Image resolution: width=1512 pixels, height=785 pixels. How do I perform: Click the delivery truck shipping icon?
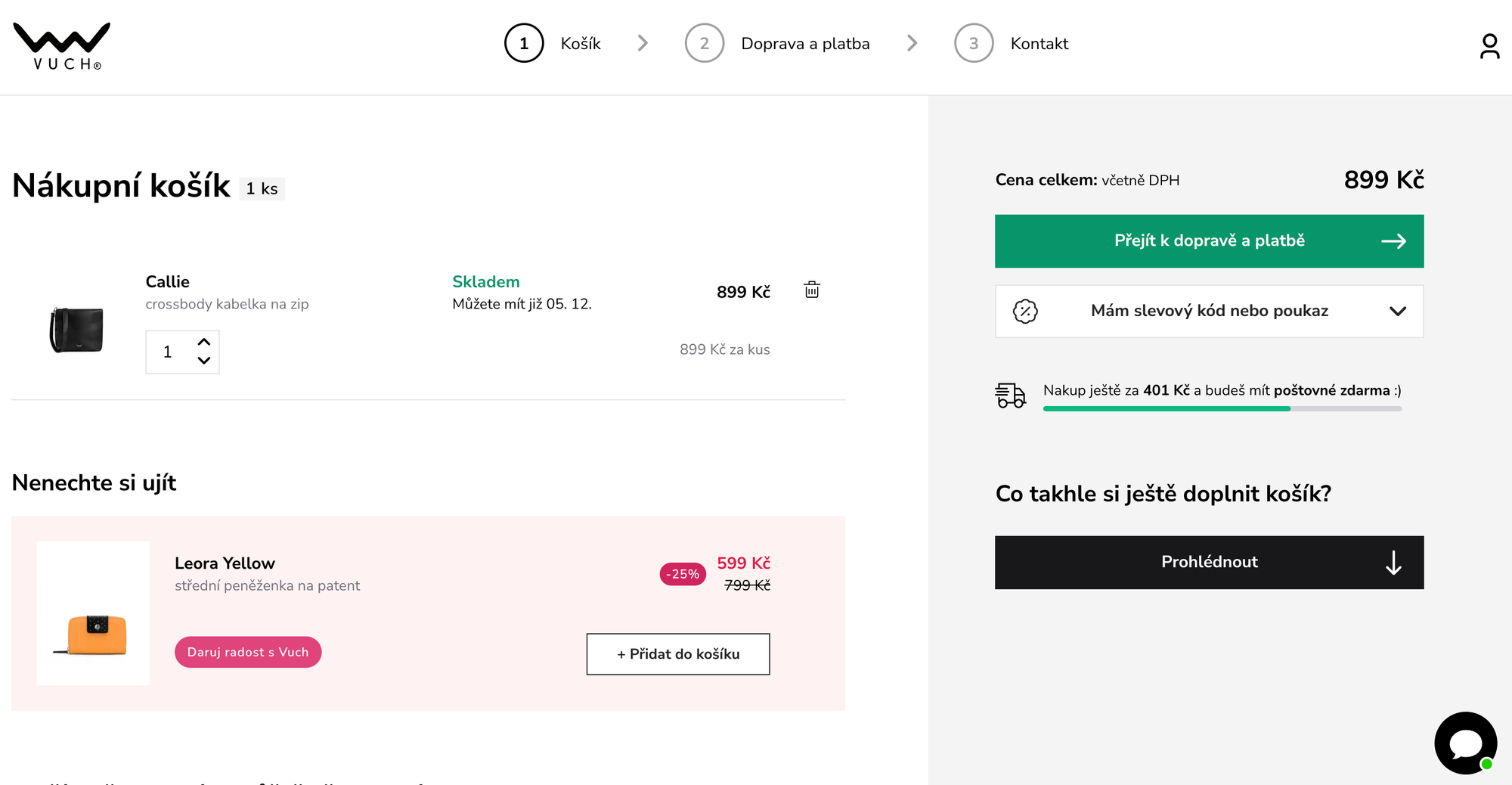point(1011,394)
